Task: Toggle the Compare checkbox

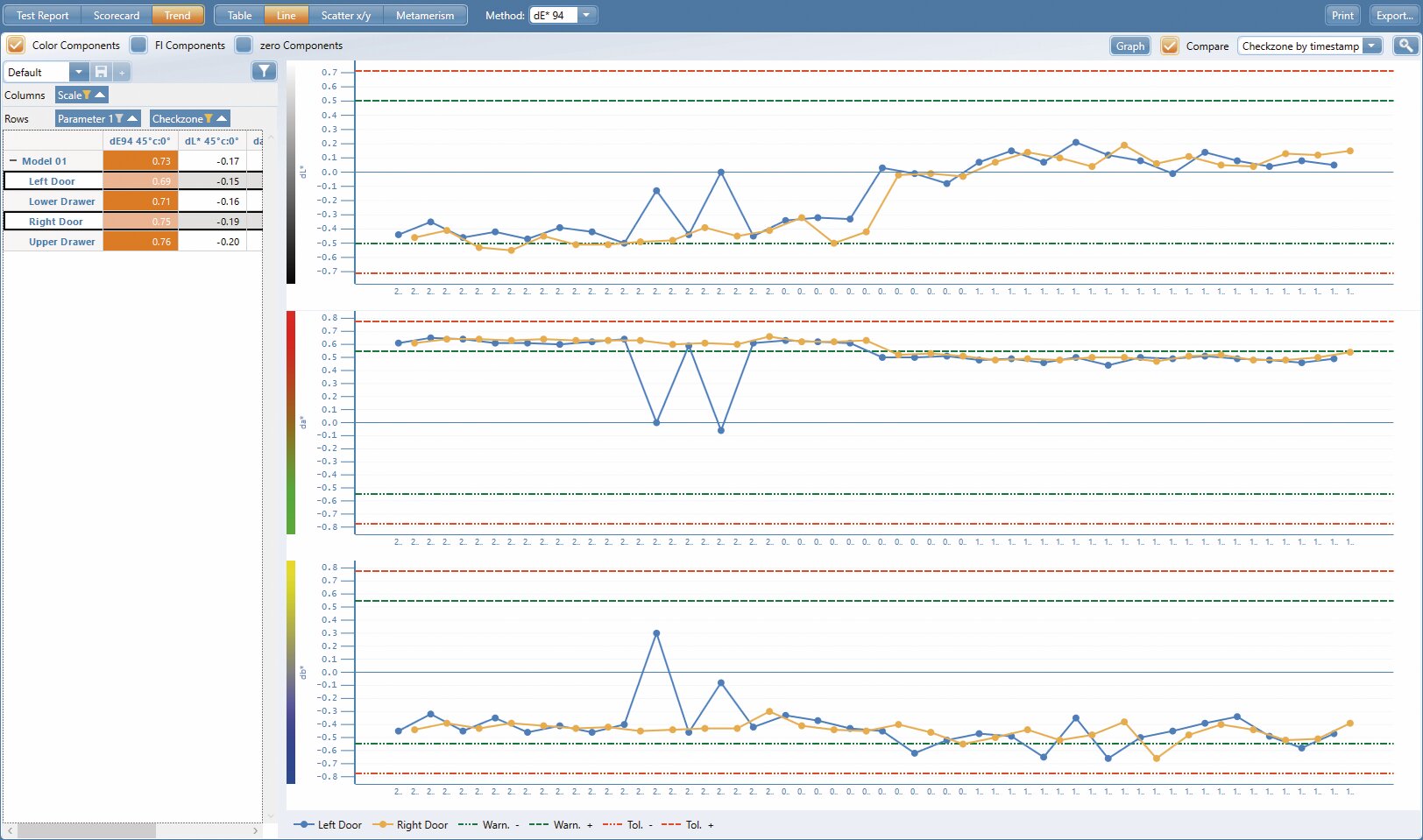Action: pos(1170,46)
